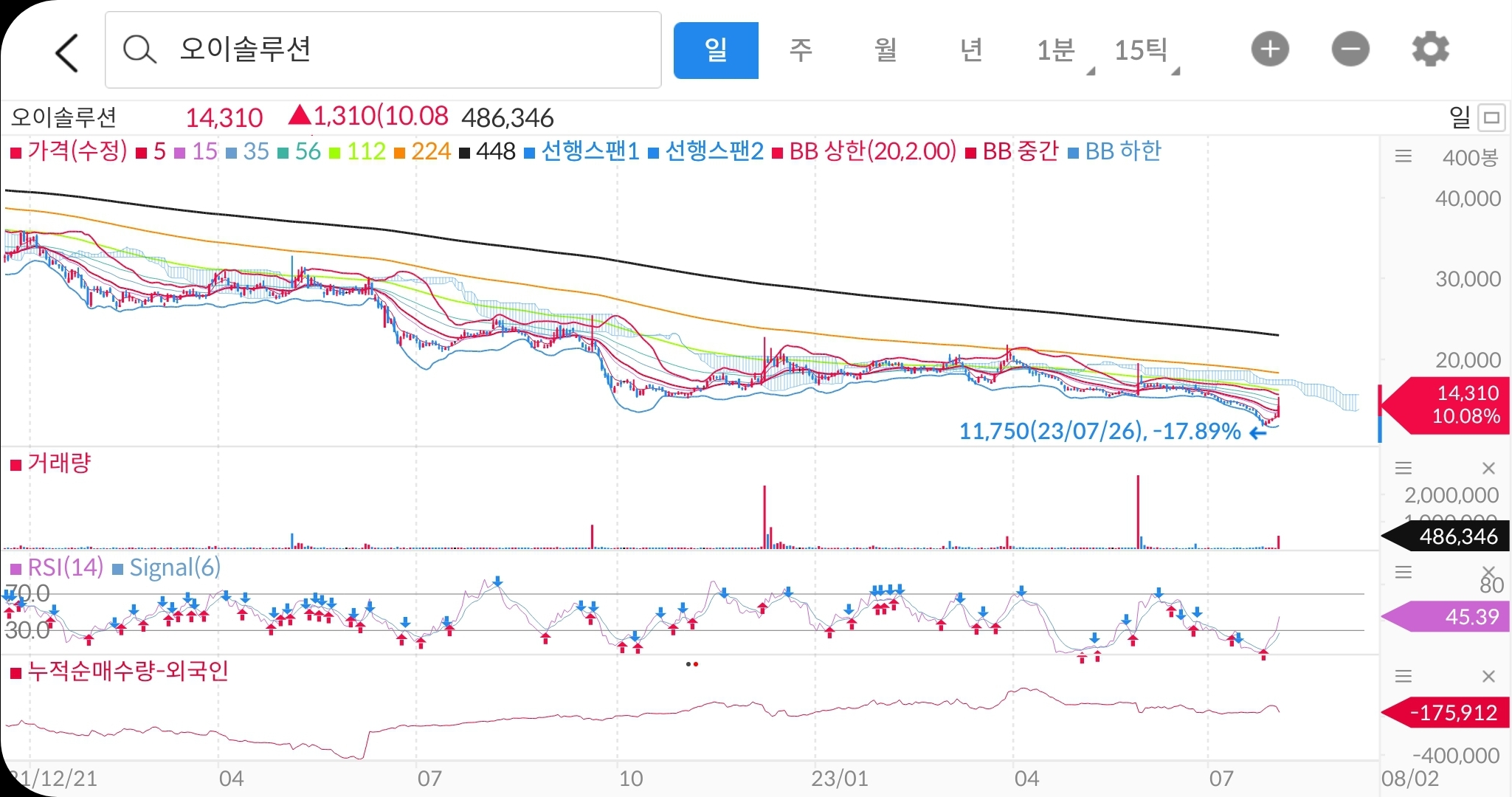Click the square layout icon beside 일
This screenshot has height=797, width=1512.
coord(1492,117)
